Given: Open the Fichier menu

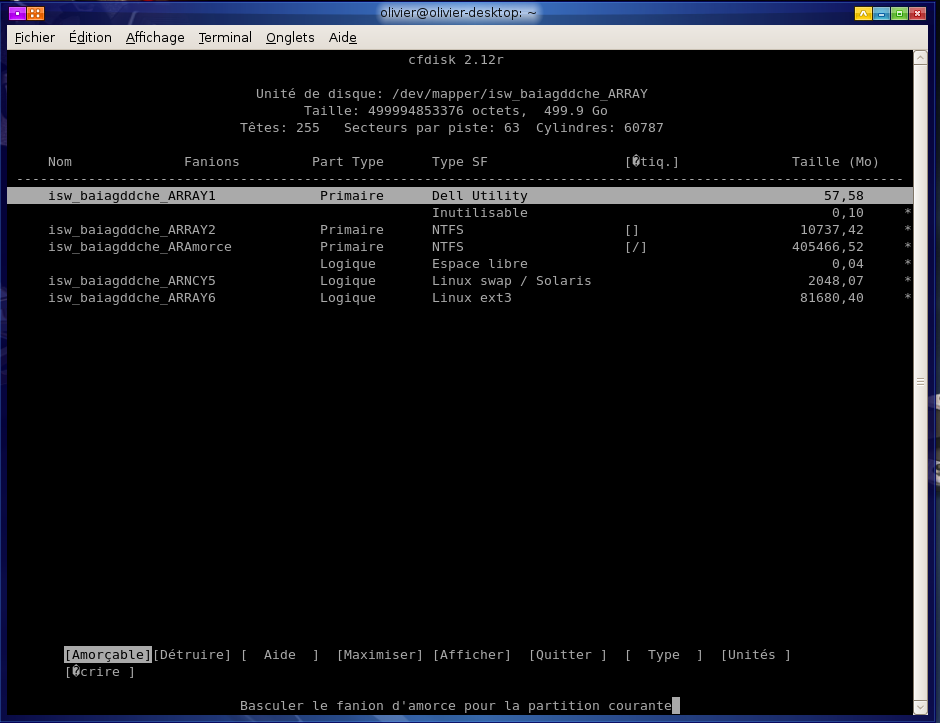Looking at the screenshot, I should click(x=35, y=37).
